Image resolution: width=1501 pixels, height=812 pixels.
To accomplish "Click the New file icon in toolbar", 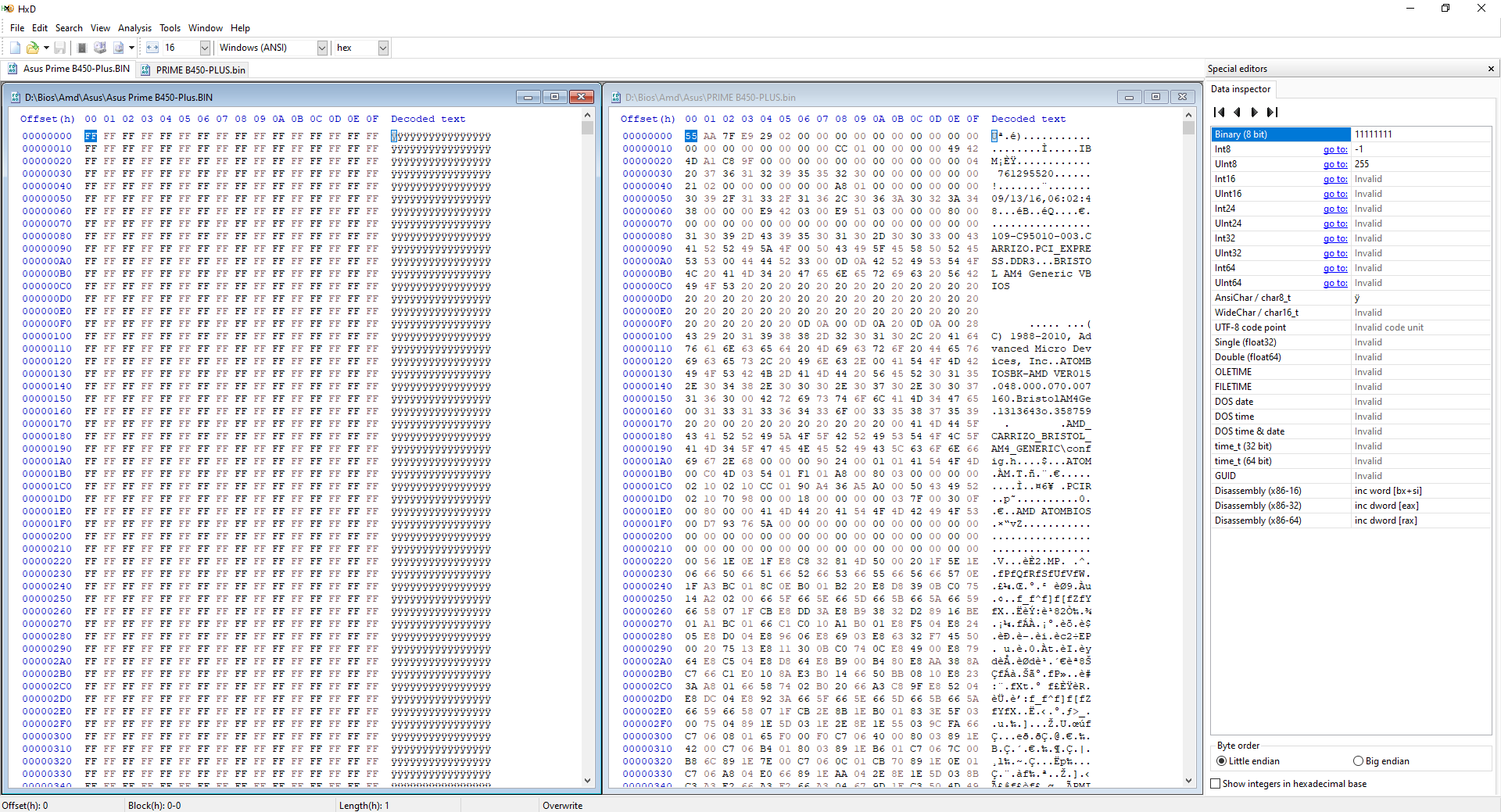I will (x=15, y=48).
